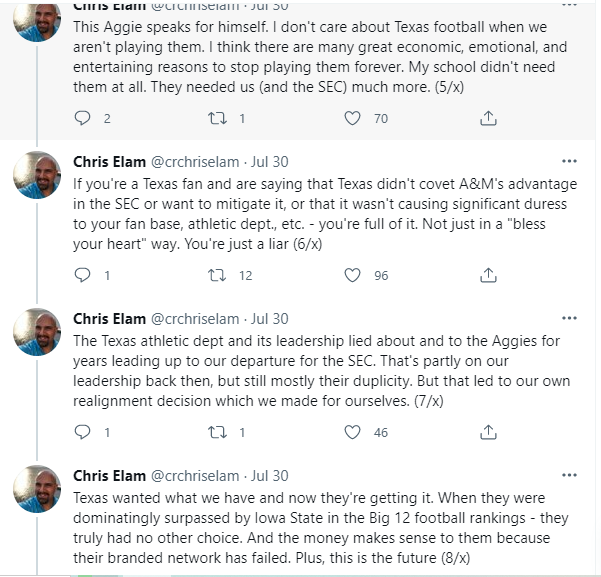Open more options on the (6/x) tweet

click(569, 161)
